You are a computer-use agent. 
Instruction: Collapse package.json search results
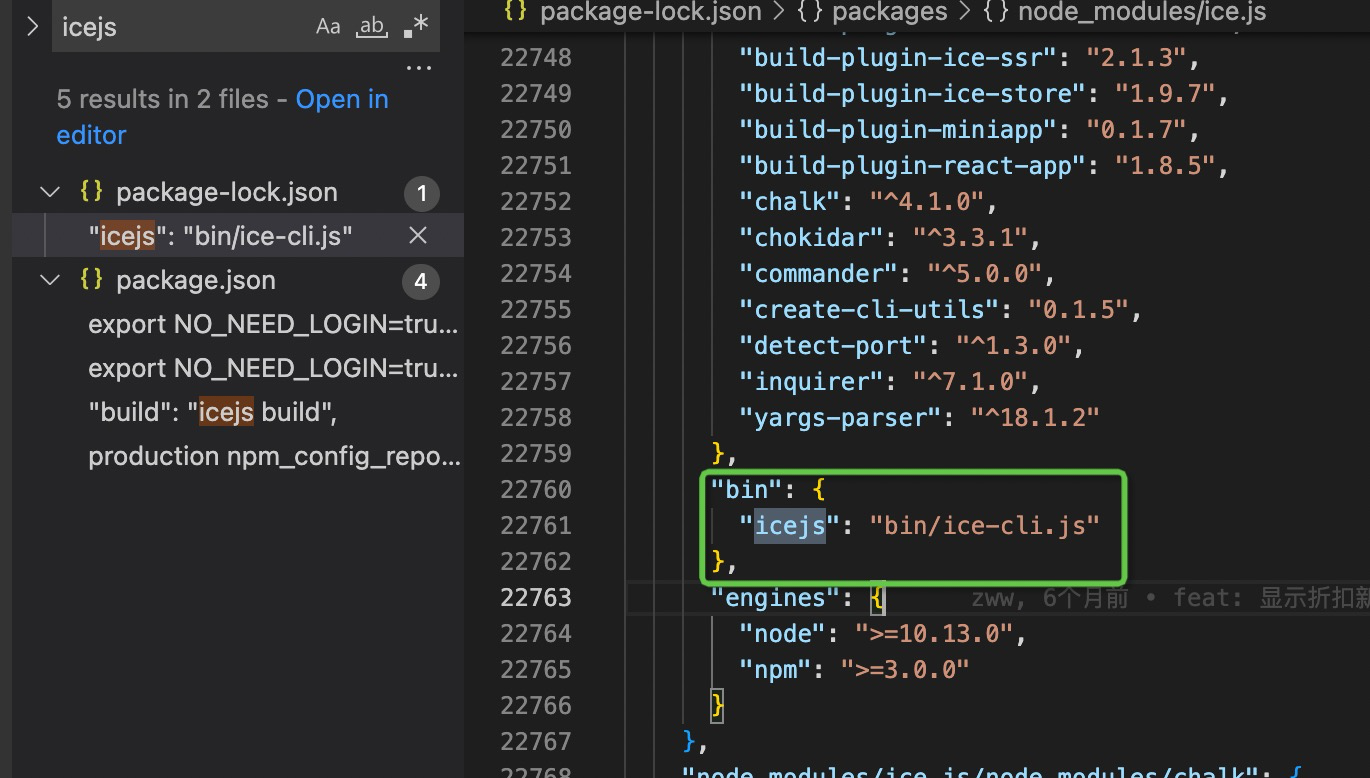(x=50, y=280)
